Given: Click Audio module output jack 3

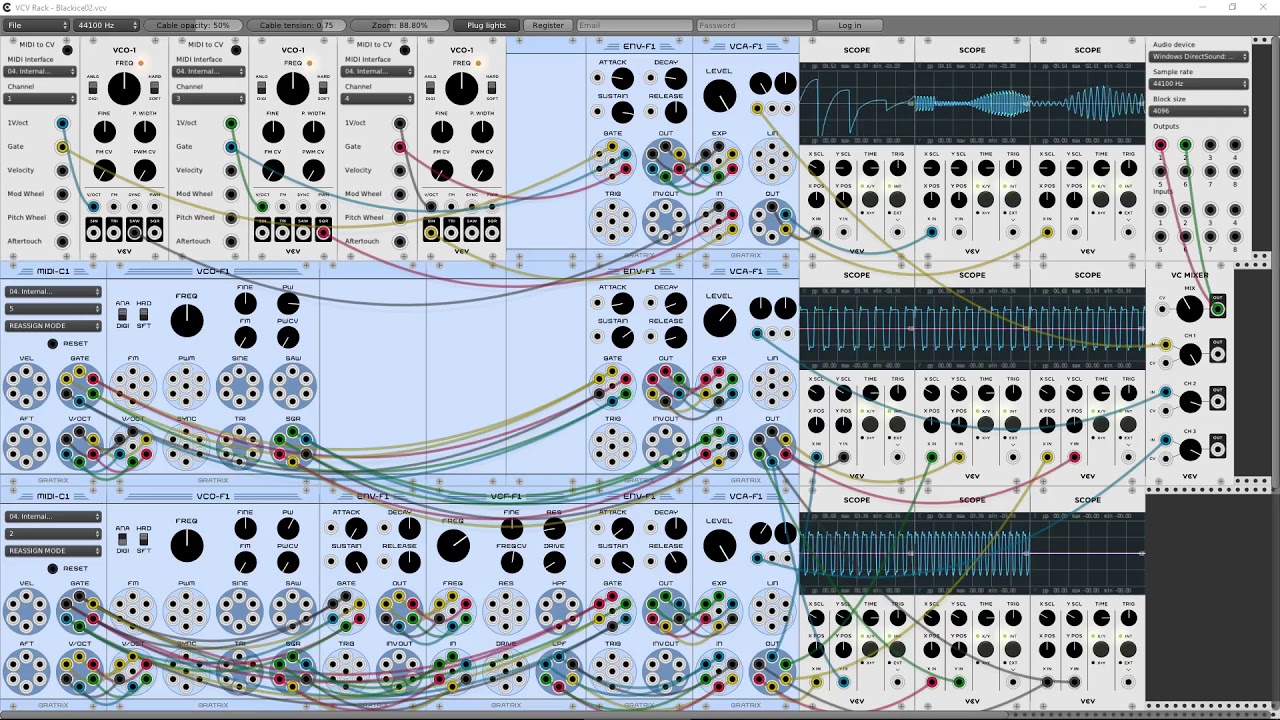Looking at the screenshot, I should tap(1210, 145).
